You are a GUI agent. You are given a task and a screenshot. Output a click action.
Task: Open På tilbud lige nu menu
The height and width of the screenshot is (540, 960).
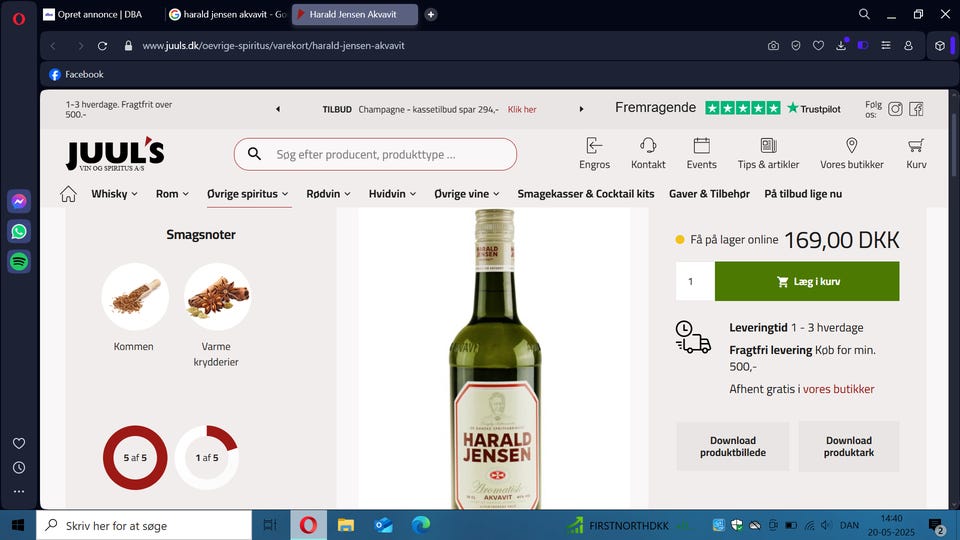pos(803,193)
